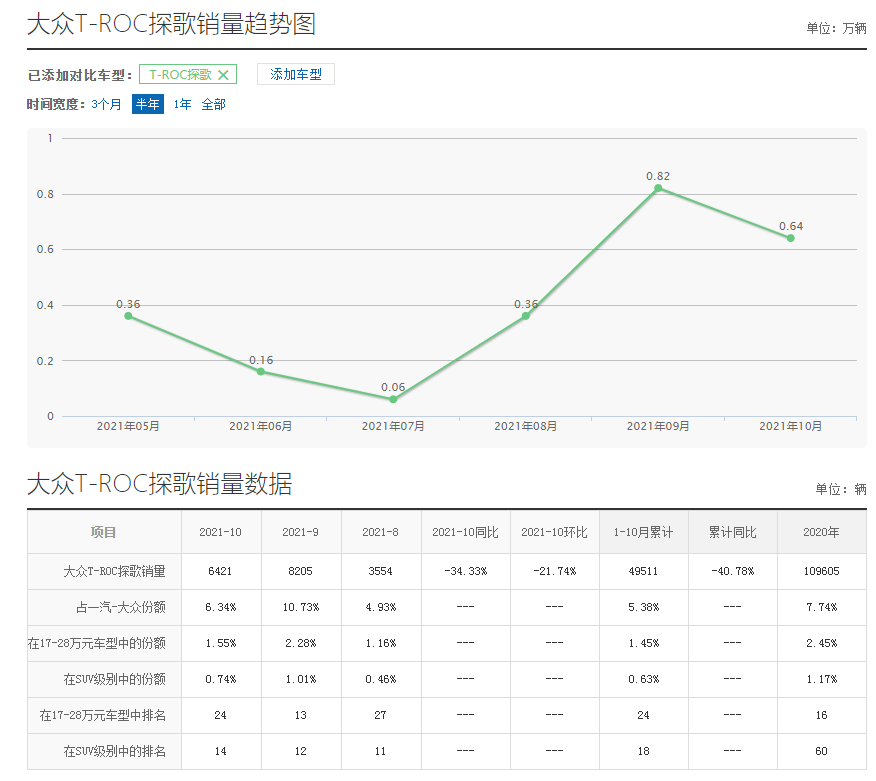Screen dimensions: 876x781
Task: Click the 2021-10环比 column header
Action: pyautogui.click(x=554, y=532)
